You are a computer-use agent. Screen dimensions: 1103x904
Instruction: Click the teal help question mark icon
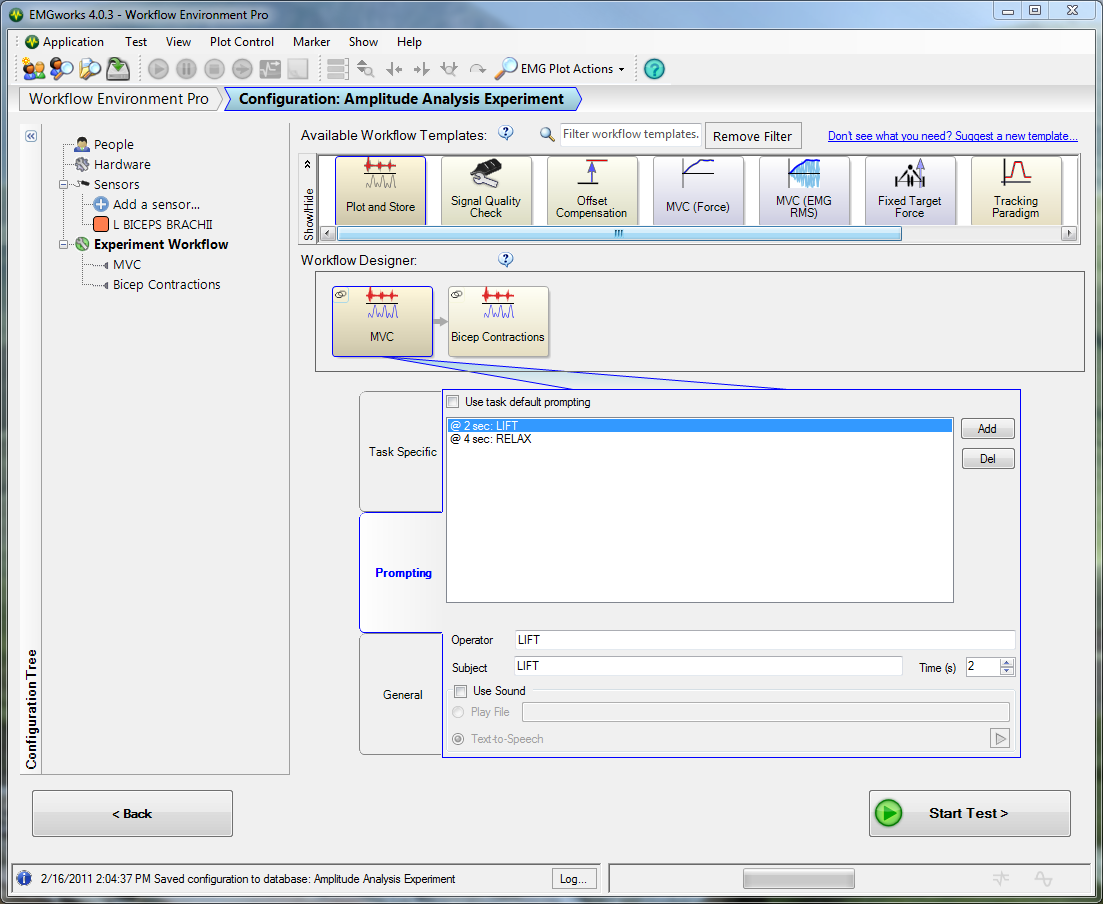(x=654, y=69)
